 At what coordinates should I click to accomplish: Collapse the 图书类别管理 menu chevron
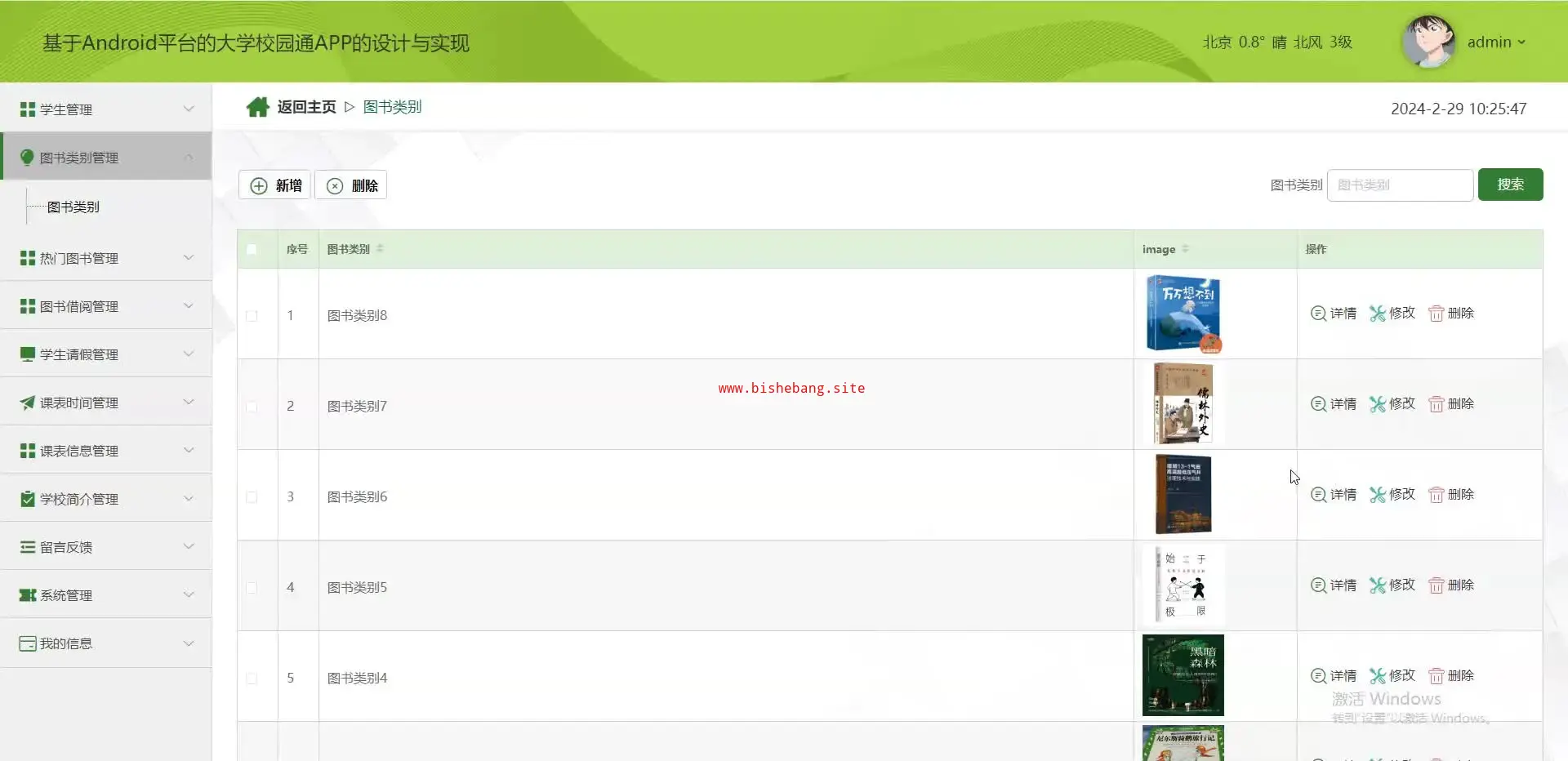coord(189,158)
